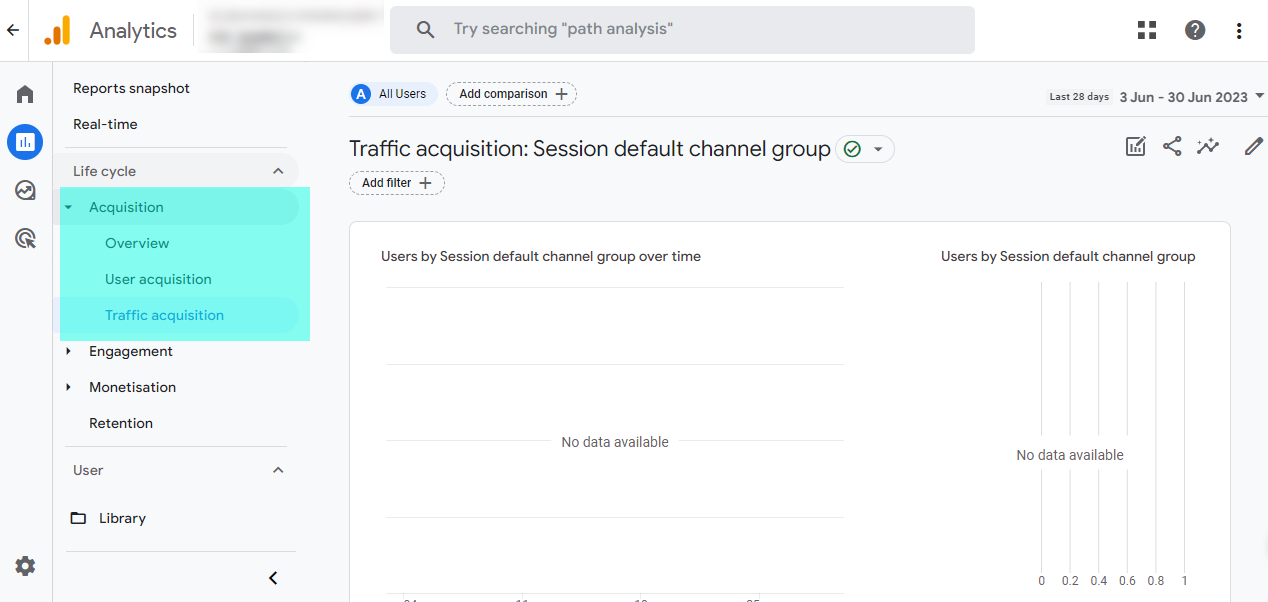Go to Home in left rail
This screenshot has height=602, width=1268.
point(25,94)
